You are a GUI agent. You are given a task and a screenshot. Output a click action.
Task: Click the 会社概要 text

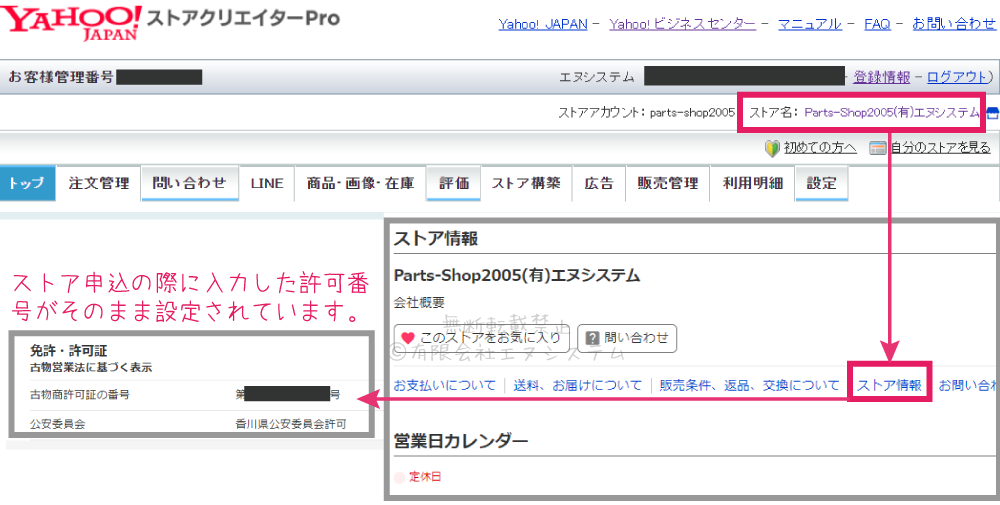pos(419,302)
